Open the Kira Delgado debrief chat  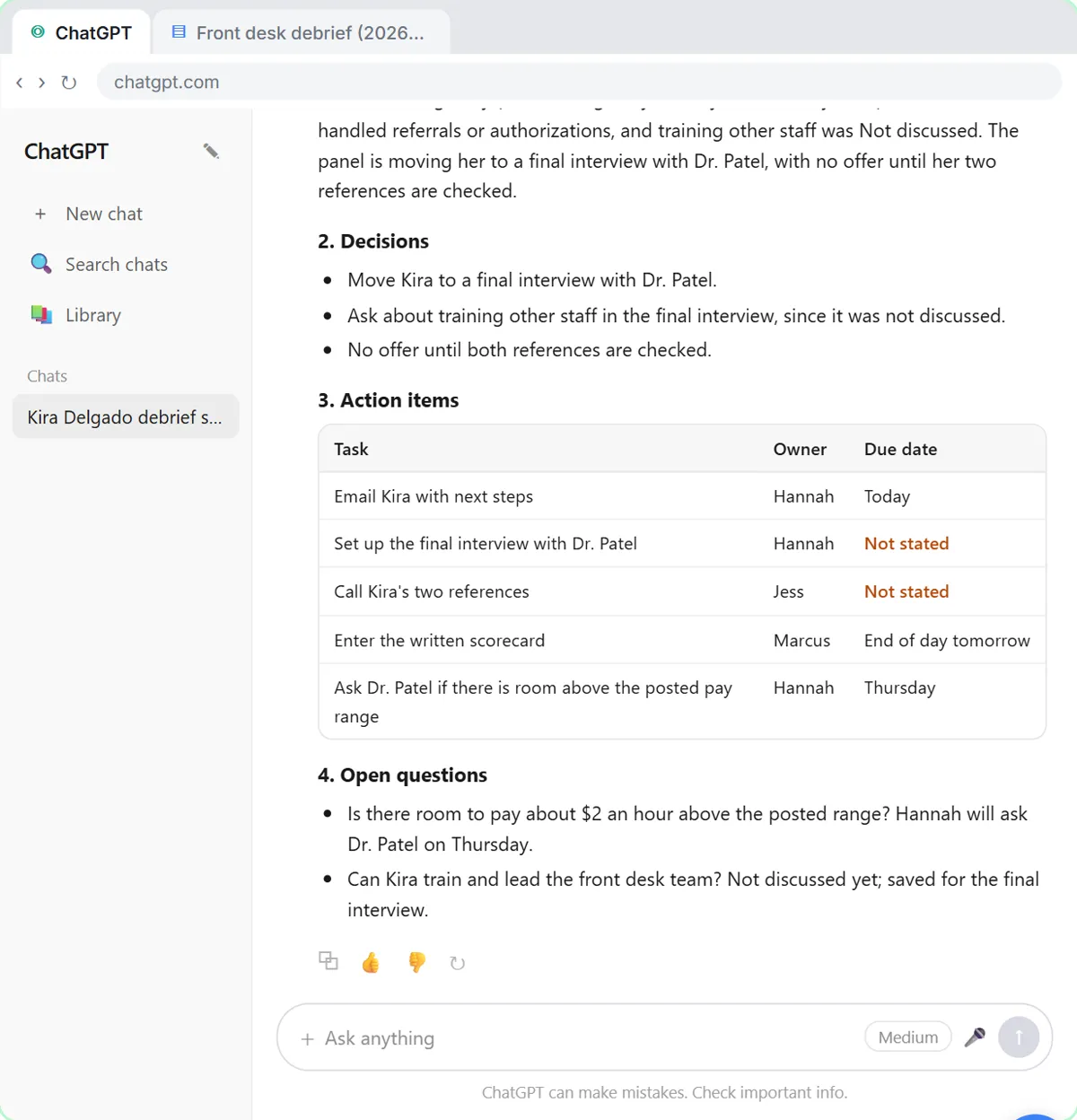(x=126, y=416)
